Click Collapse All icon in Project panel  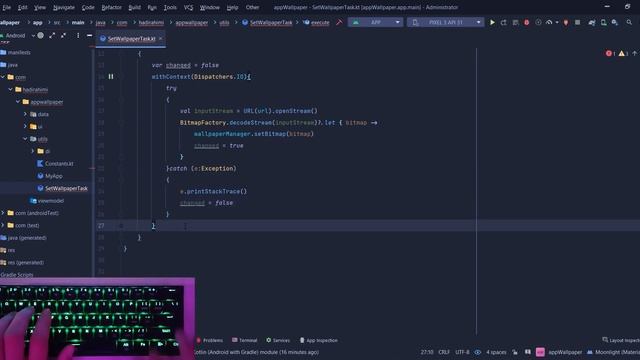pyautogui.click(x=63, y=36)
